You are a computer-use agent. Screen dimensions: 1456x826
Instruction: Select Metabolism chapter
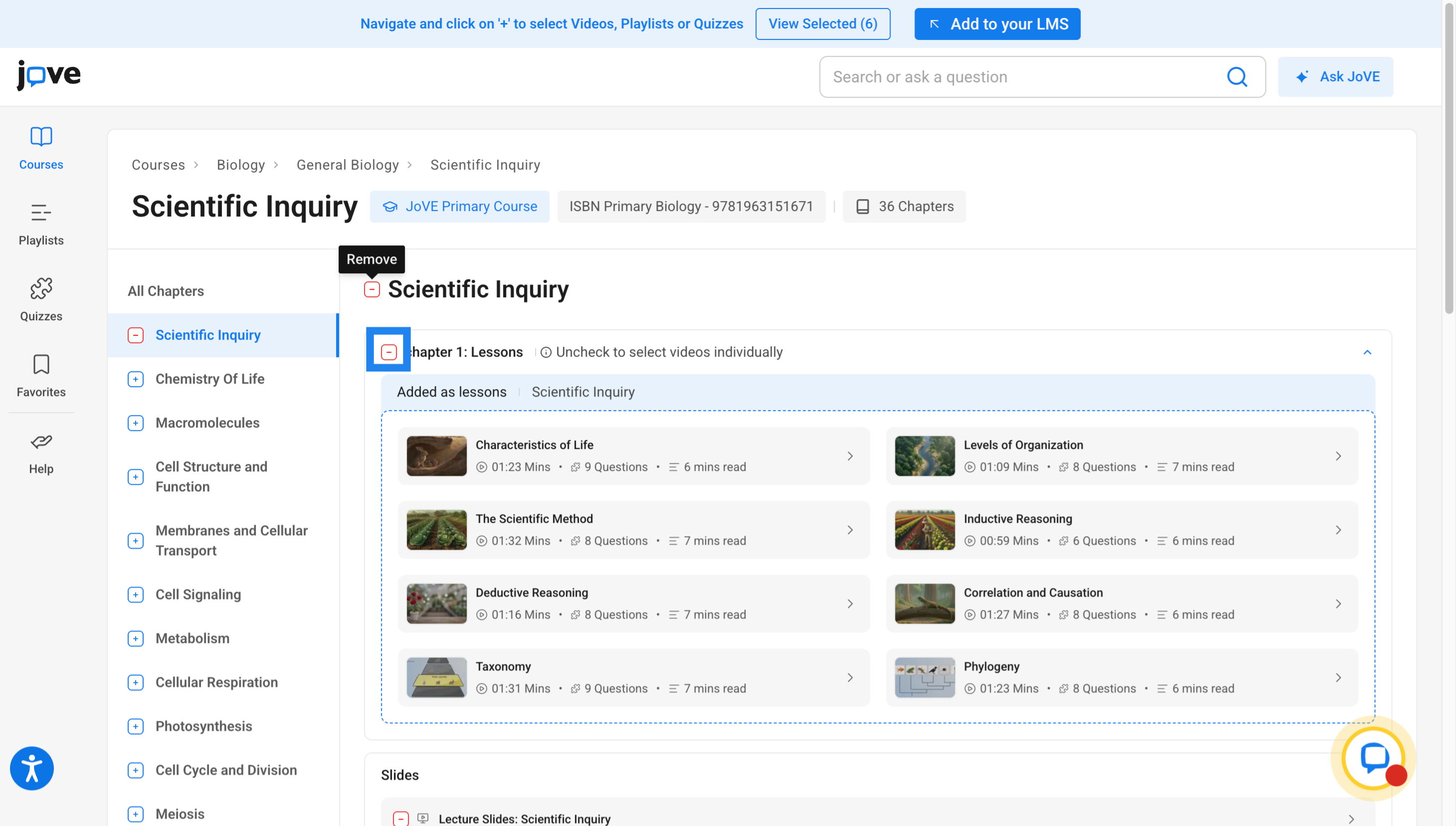(192, 639)
